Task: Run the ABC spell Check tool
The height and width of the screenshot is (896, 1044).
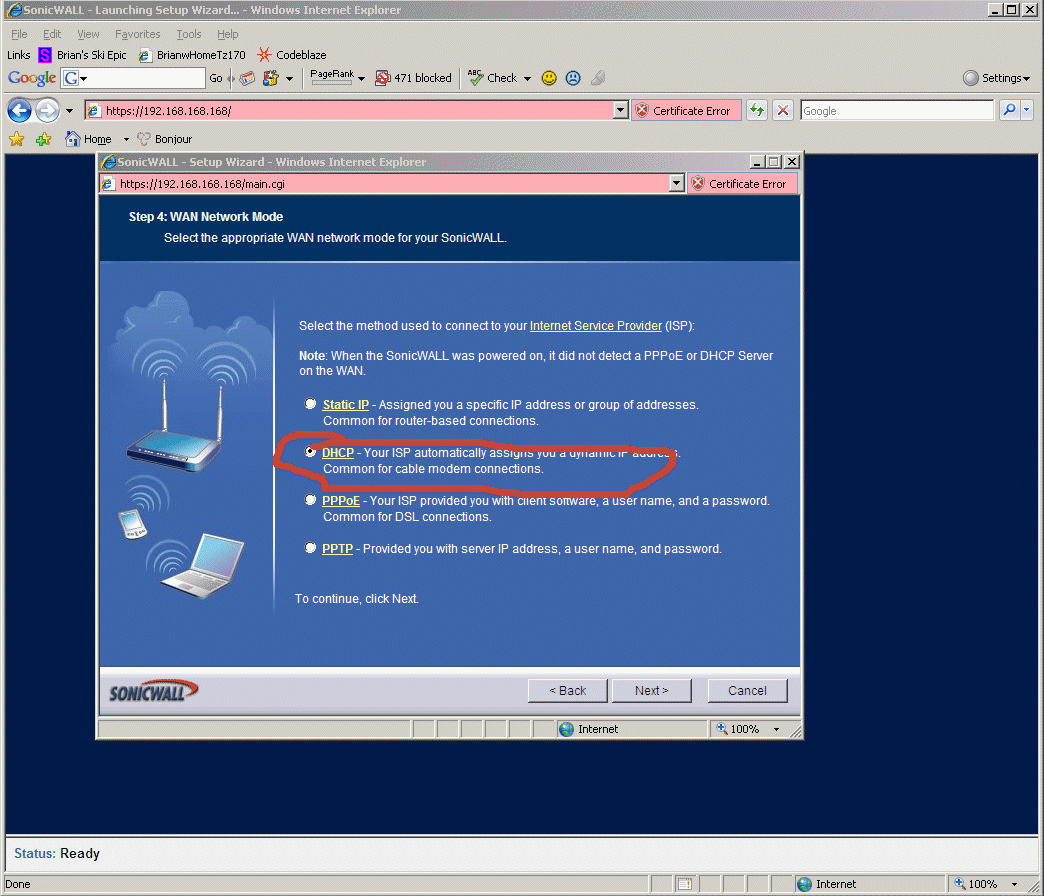Action: [493, 78]
